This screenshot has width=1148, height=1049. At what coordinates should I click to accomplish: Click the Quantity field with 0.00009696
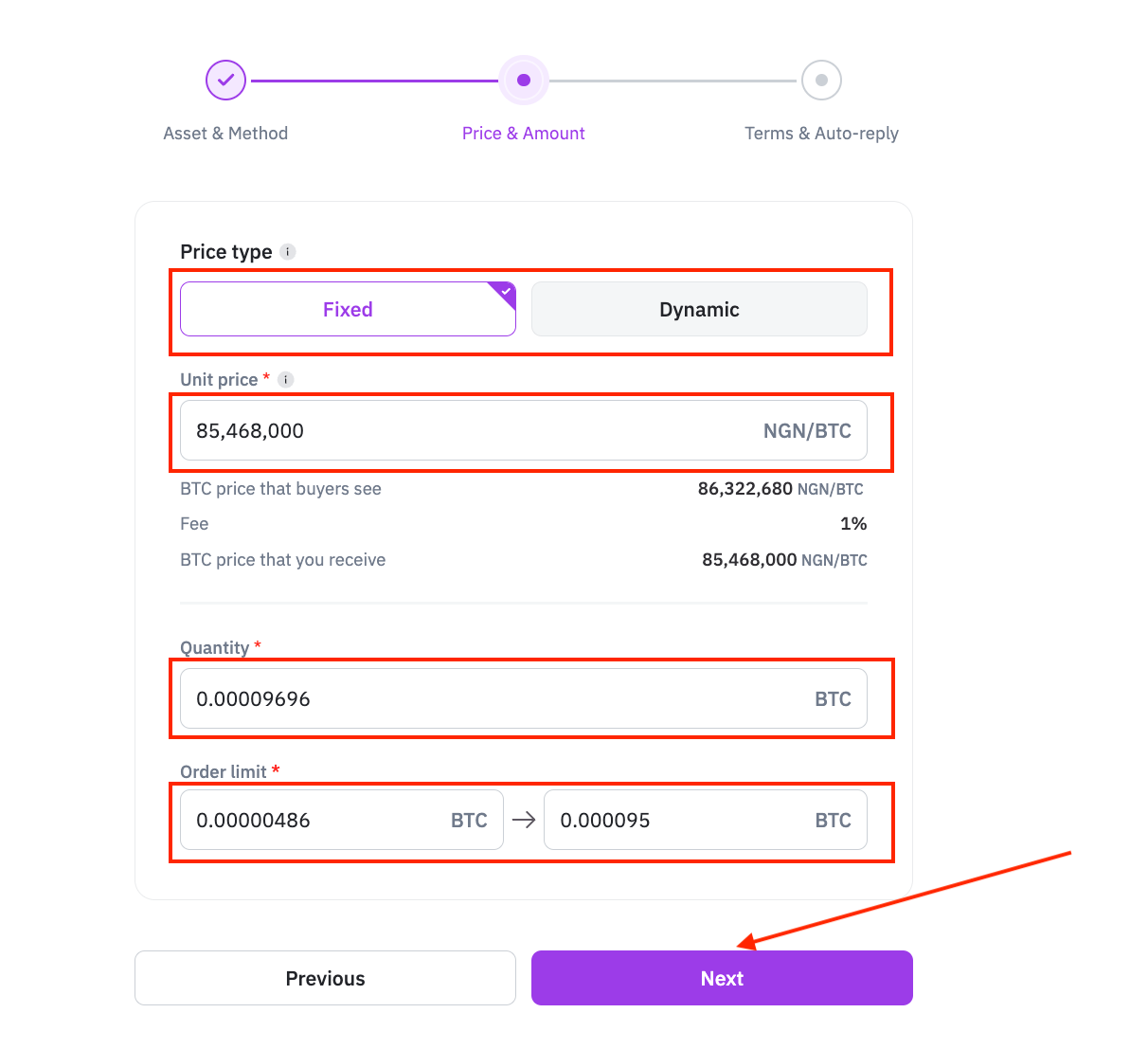524,698
